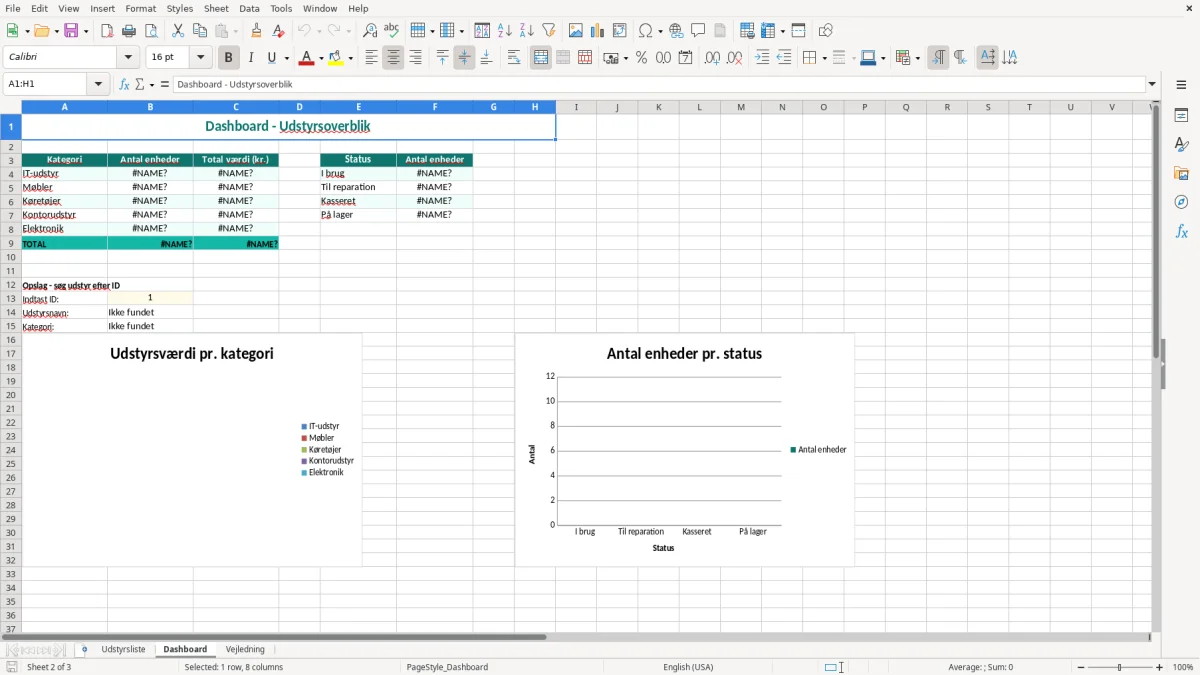Expand the formula bar arrow
This screenshot has height=675, width=1200.
point(1153,85)
